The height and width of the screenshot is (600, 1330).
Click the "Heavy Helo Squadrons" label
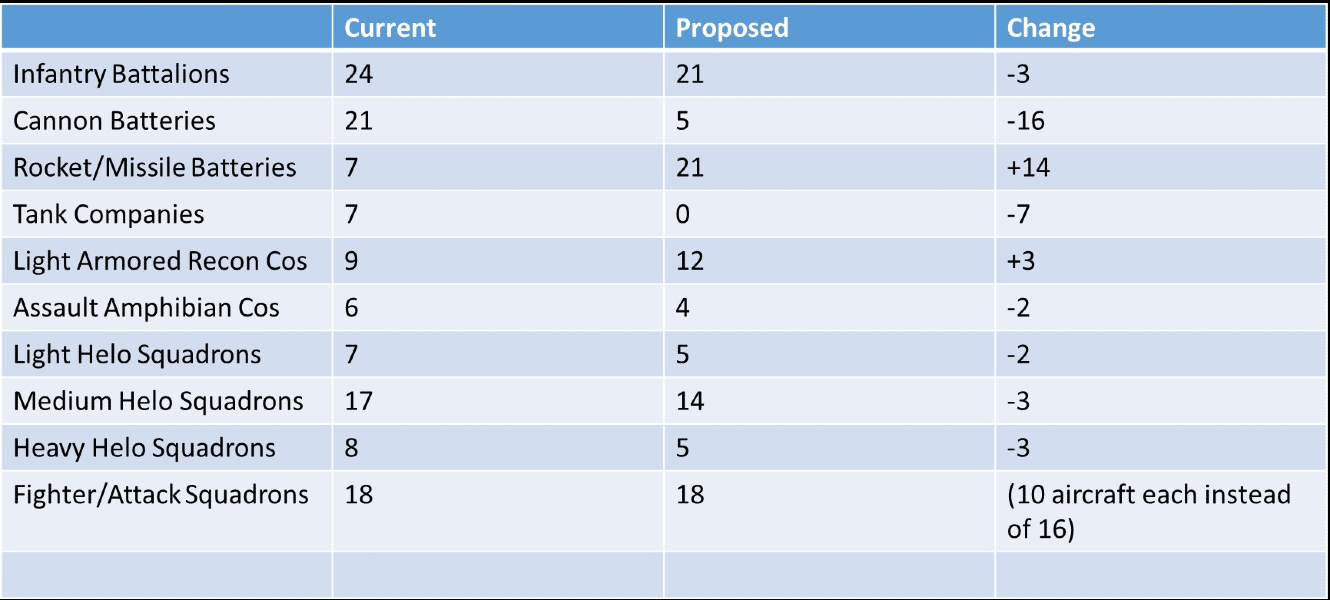click(x=144, y=448)
